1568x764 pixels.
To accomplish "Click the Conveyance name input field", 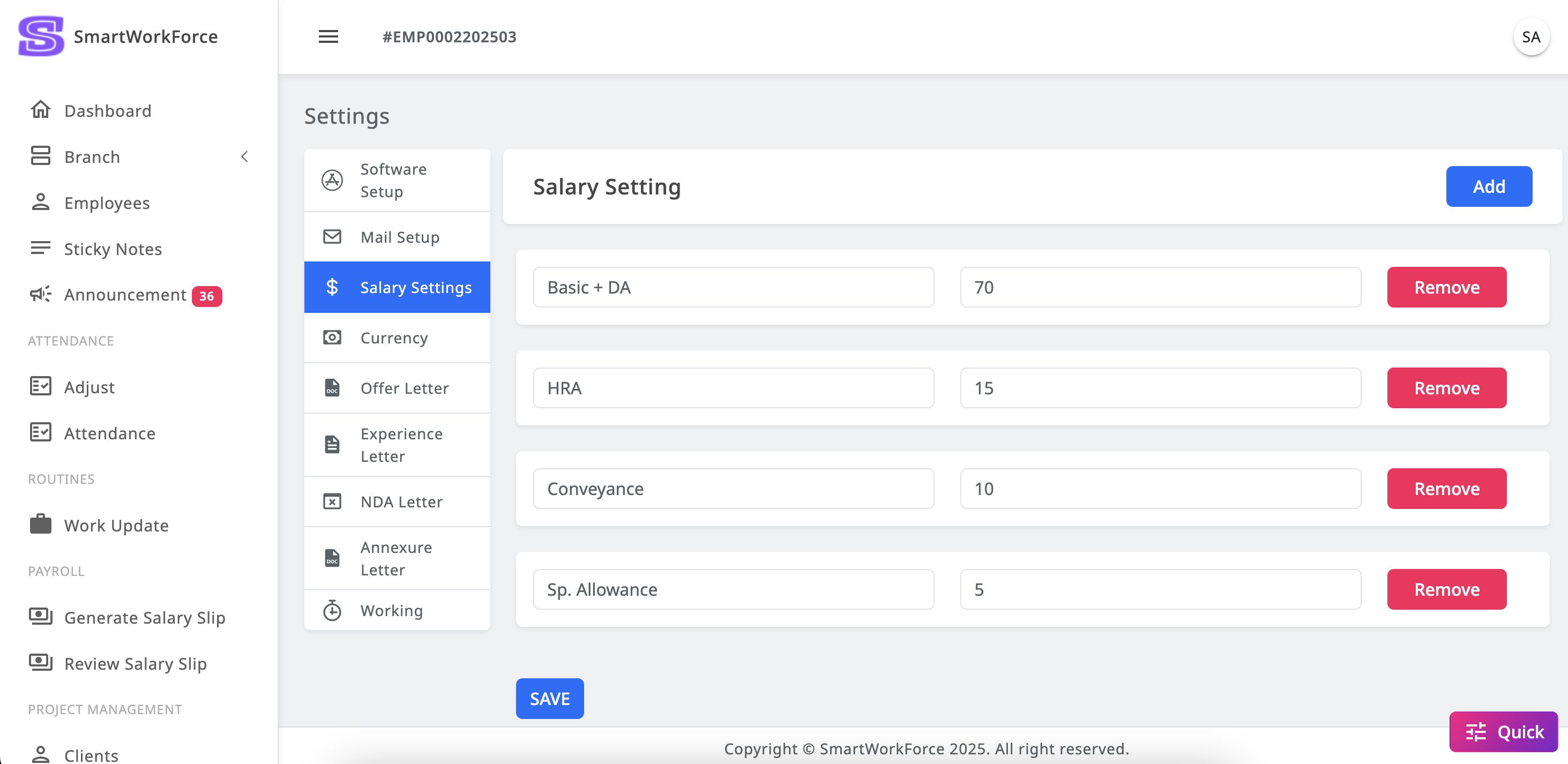I will 733,488.
